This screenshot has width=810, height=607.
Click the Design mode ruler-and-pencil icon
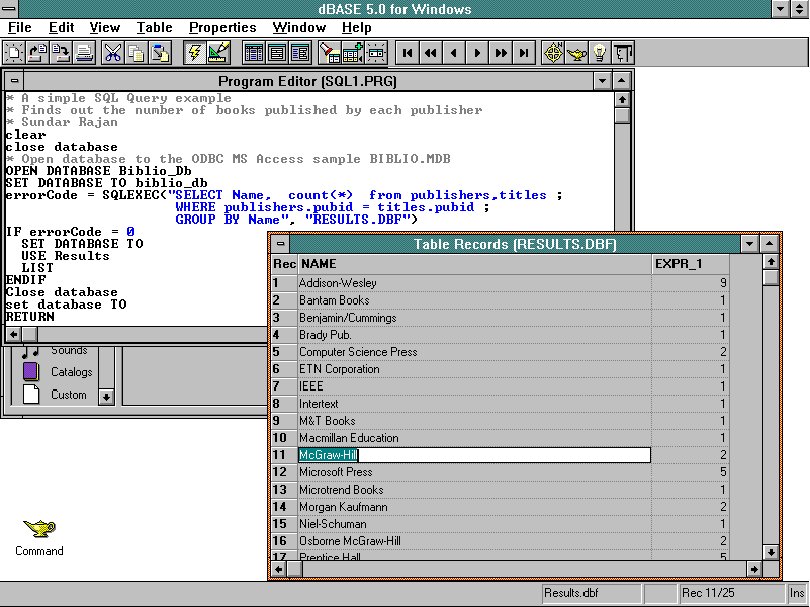coord(218,53)
